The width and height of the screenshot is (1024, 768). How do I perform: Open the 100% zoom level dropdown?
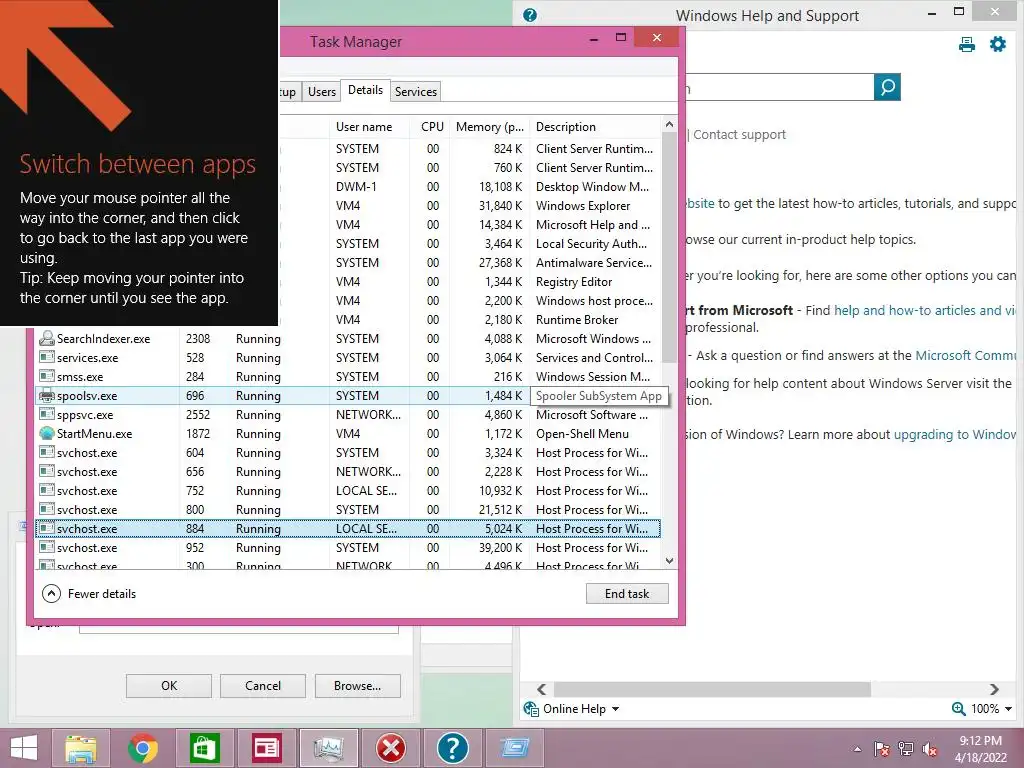(x=990, y=709)
